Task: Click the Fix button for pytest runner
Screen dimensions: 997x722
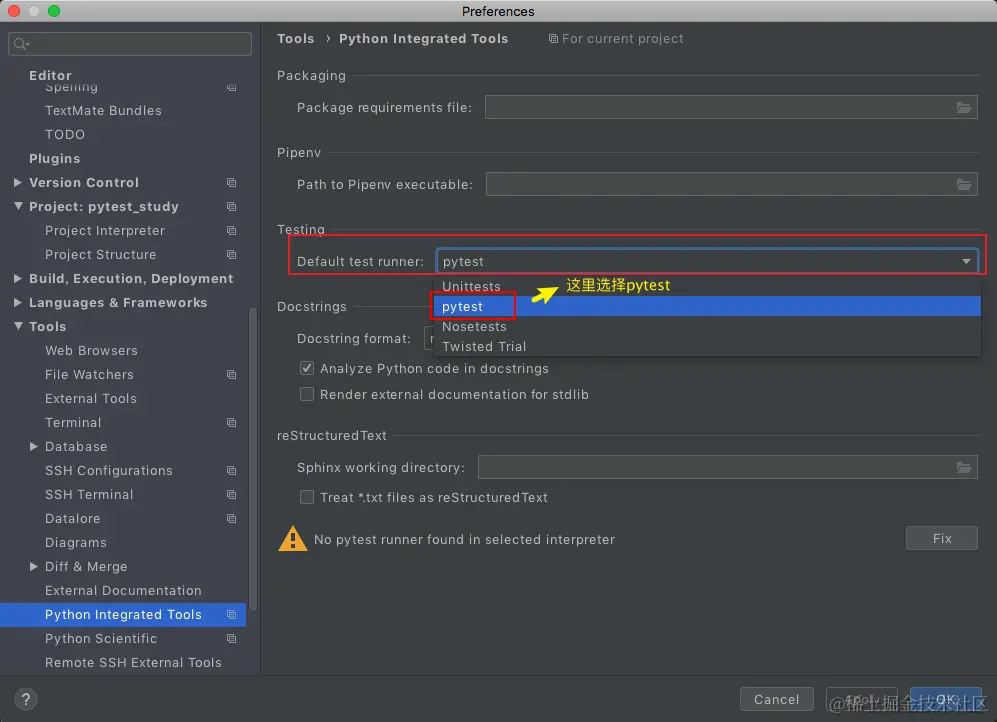Action: pyautogui.click(x=942, y=538)
